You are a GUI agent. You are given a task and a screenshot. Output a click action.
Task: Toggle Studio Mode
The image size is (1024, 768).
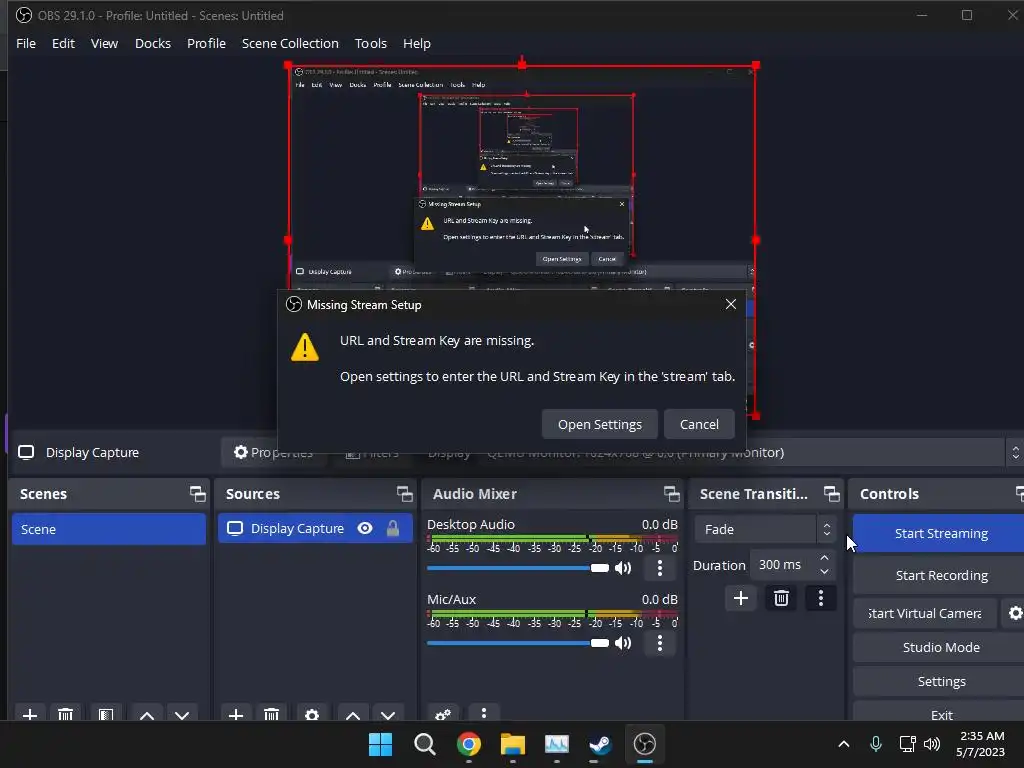pyautogui.click(x=940, y=647)
